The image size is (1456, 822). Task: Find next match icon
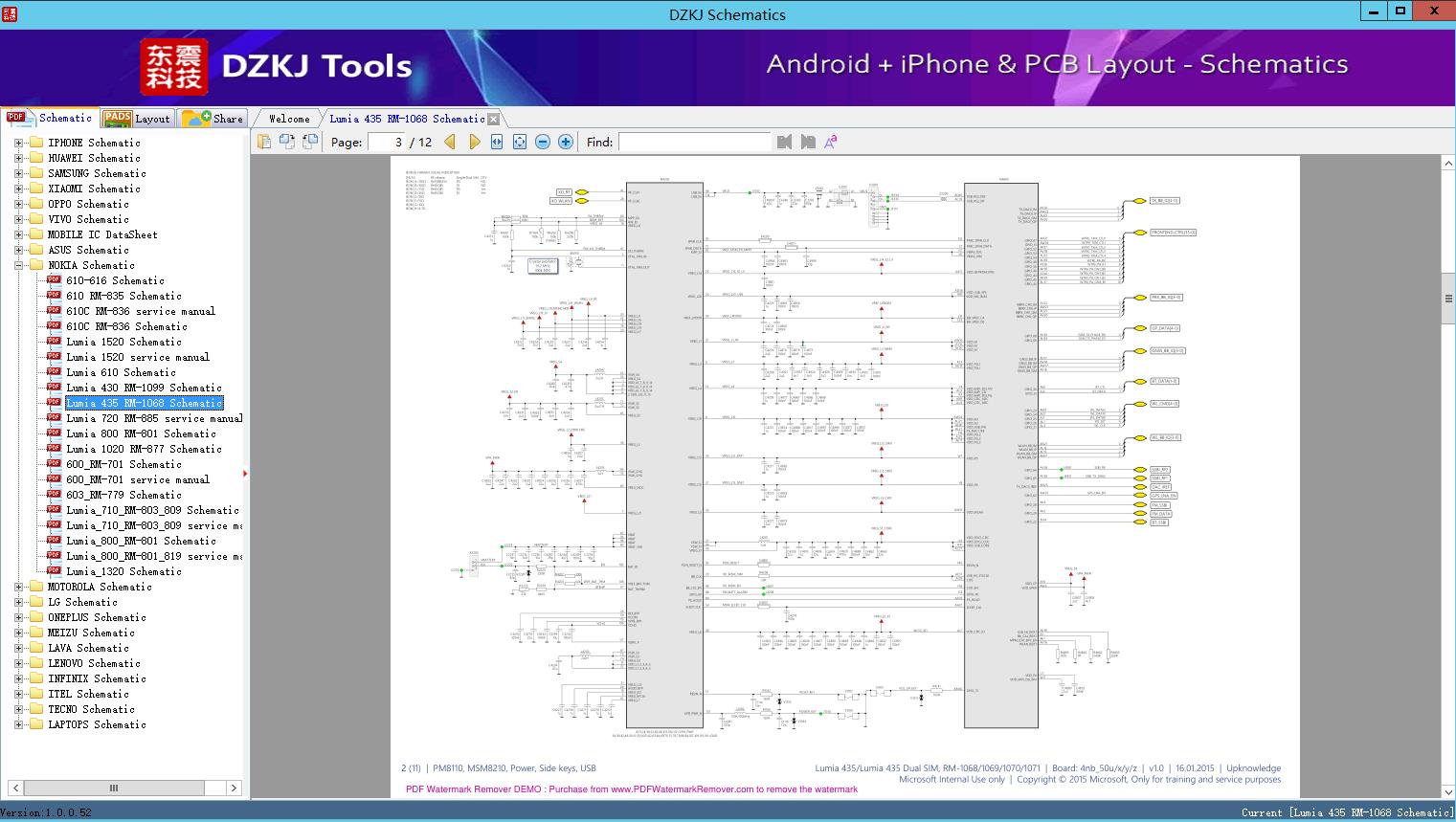(808, 142)
